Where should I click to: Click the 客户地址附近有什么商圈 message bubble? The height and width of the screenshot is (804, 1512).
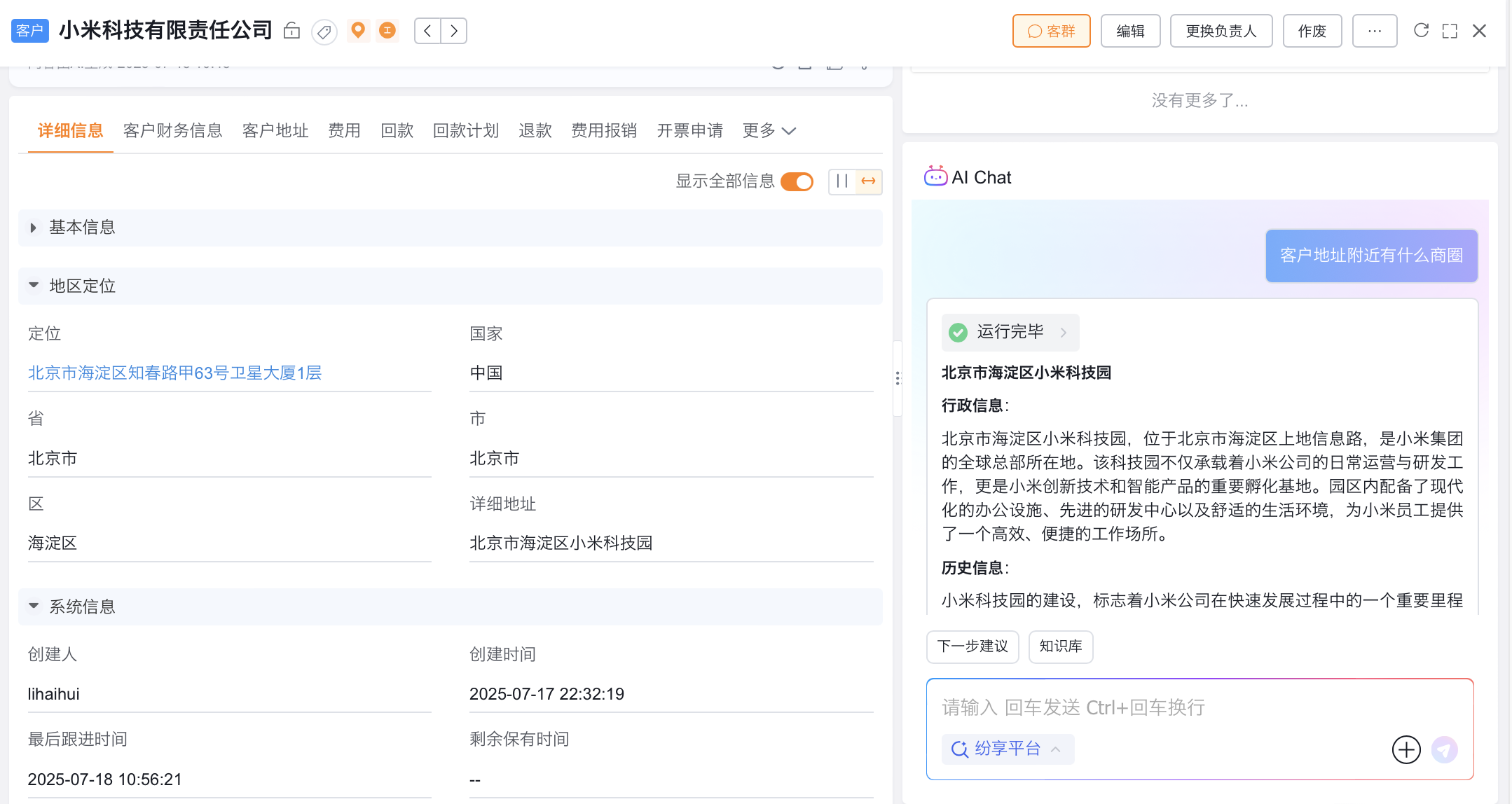point(1371,256)
